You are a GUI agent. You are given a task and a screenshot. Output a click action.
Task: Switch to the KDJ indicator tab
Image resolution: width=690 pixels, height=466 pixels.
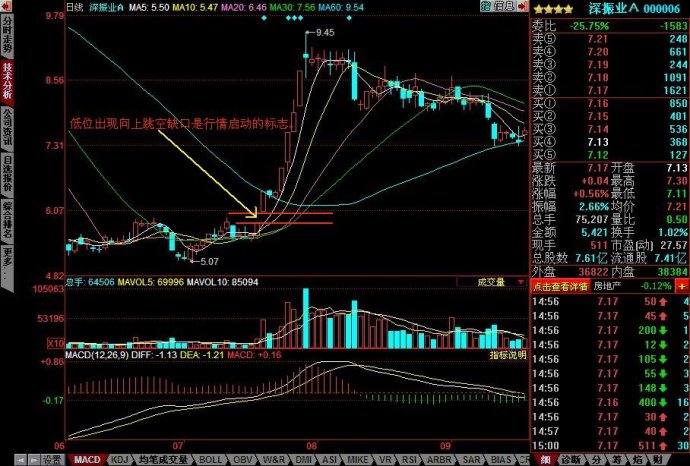pos(119,460)
